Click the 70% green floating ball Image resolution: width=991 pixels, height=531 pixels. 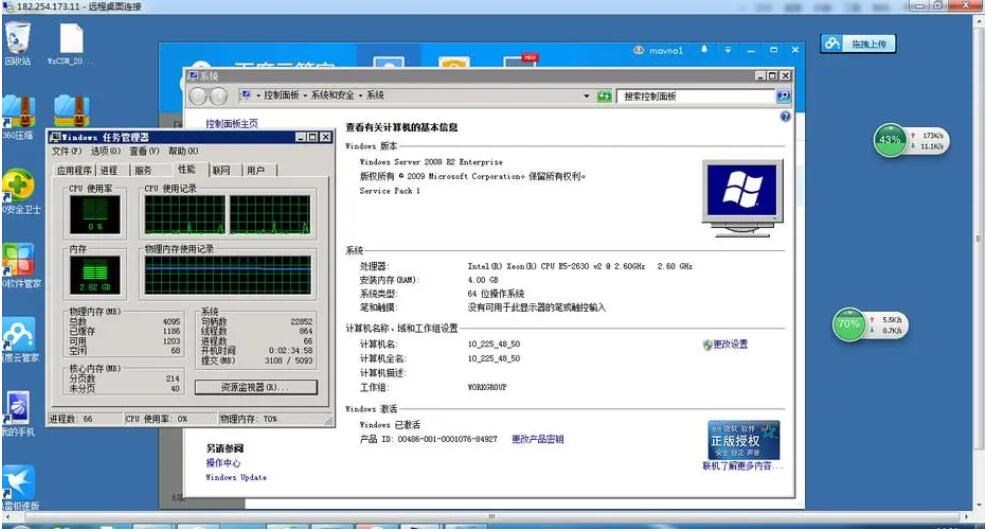848,324
